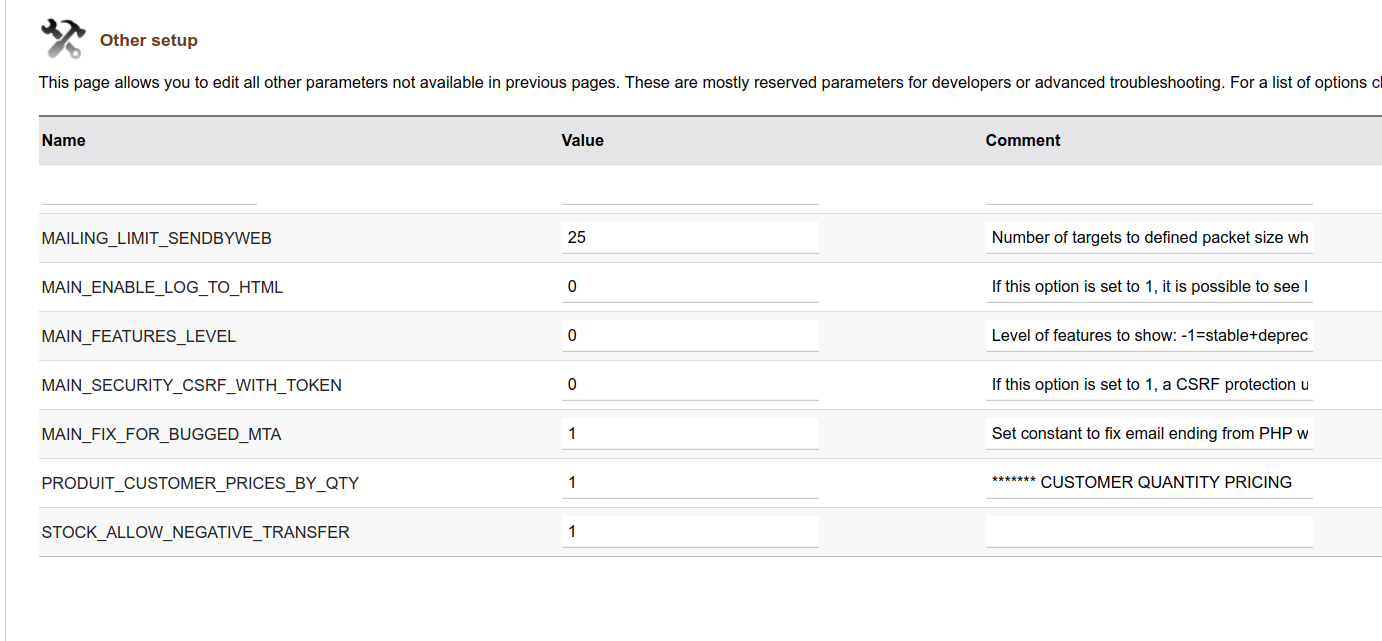
Task: Click the Comment column header
Action: 1023,141
